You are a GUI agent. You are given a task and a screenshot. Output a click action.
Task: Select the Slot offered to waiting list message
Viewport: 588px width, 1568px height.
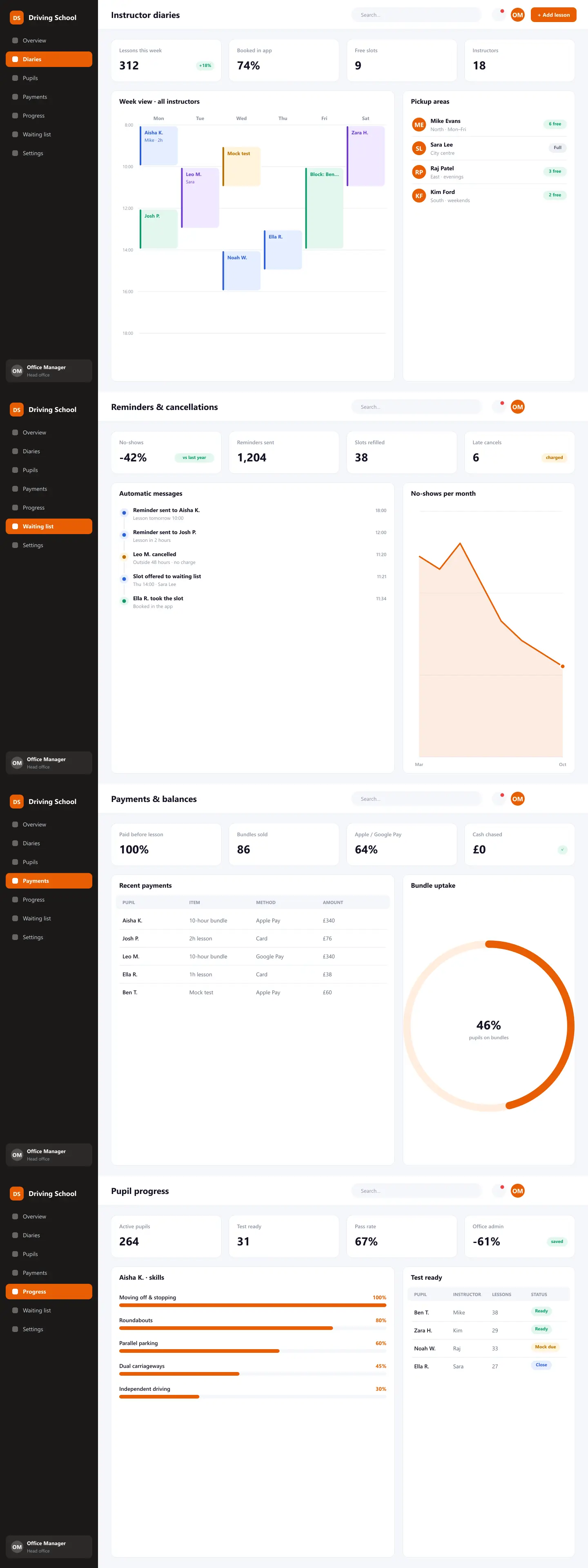(253, 579)
